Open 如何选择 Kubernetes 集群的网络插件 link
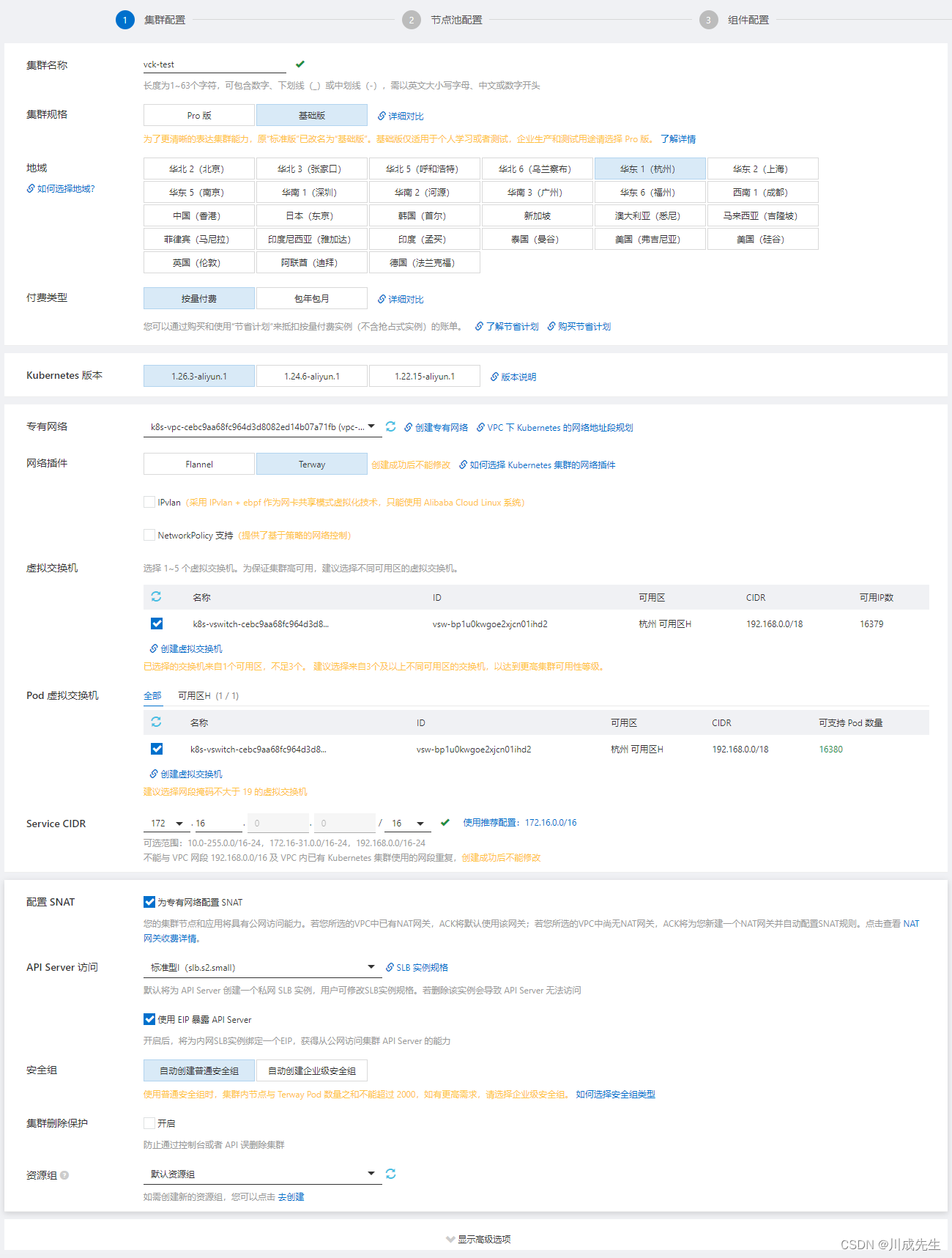 pyautogui.click(x=537, y=465)
